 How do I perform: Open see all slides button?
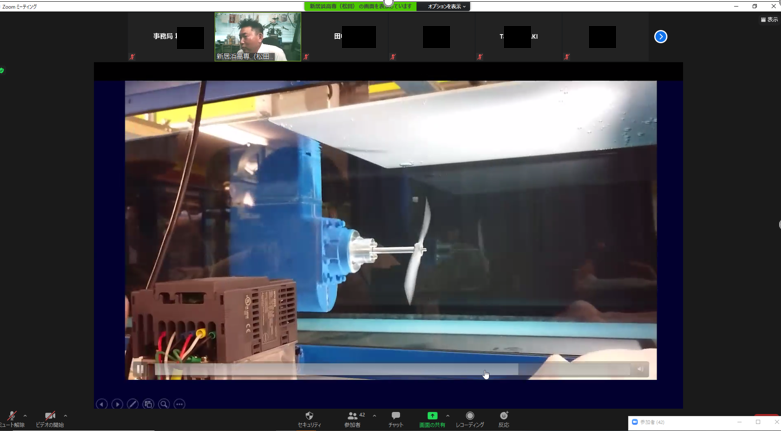(x=148, y=404)
